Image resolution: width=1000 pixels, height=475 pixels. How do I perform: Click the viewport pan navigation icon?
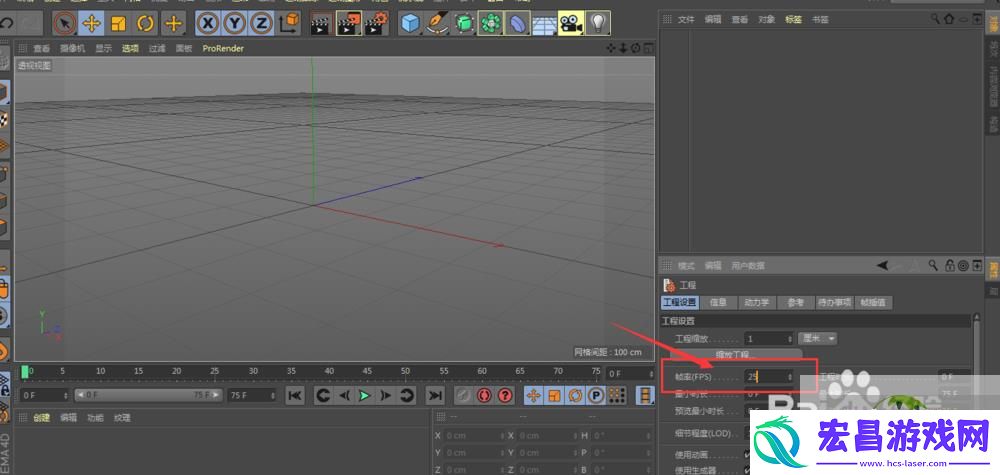tap(611, 48)
